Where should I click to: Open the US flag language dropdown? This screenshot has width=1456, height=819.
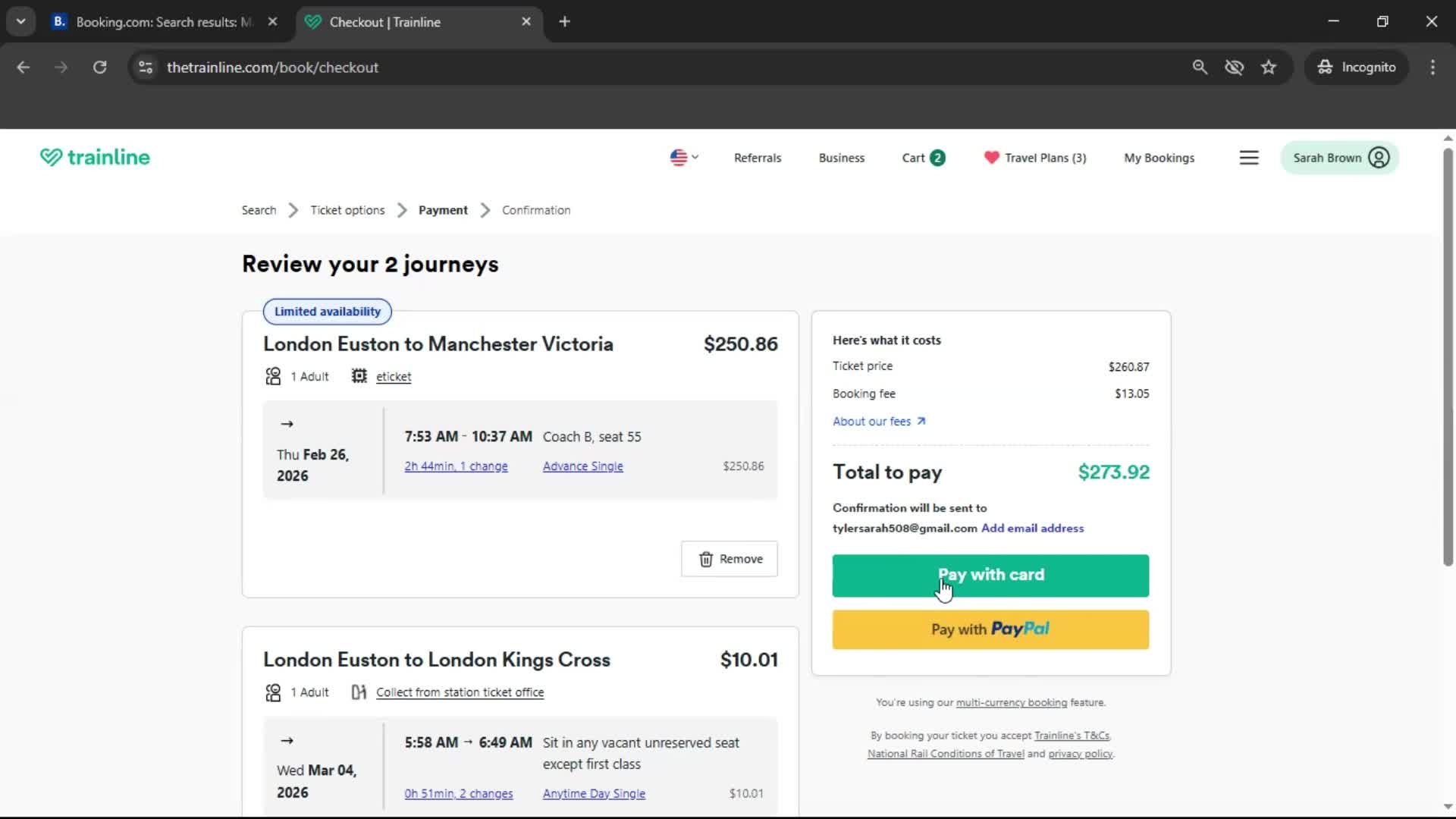(682, 158)
